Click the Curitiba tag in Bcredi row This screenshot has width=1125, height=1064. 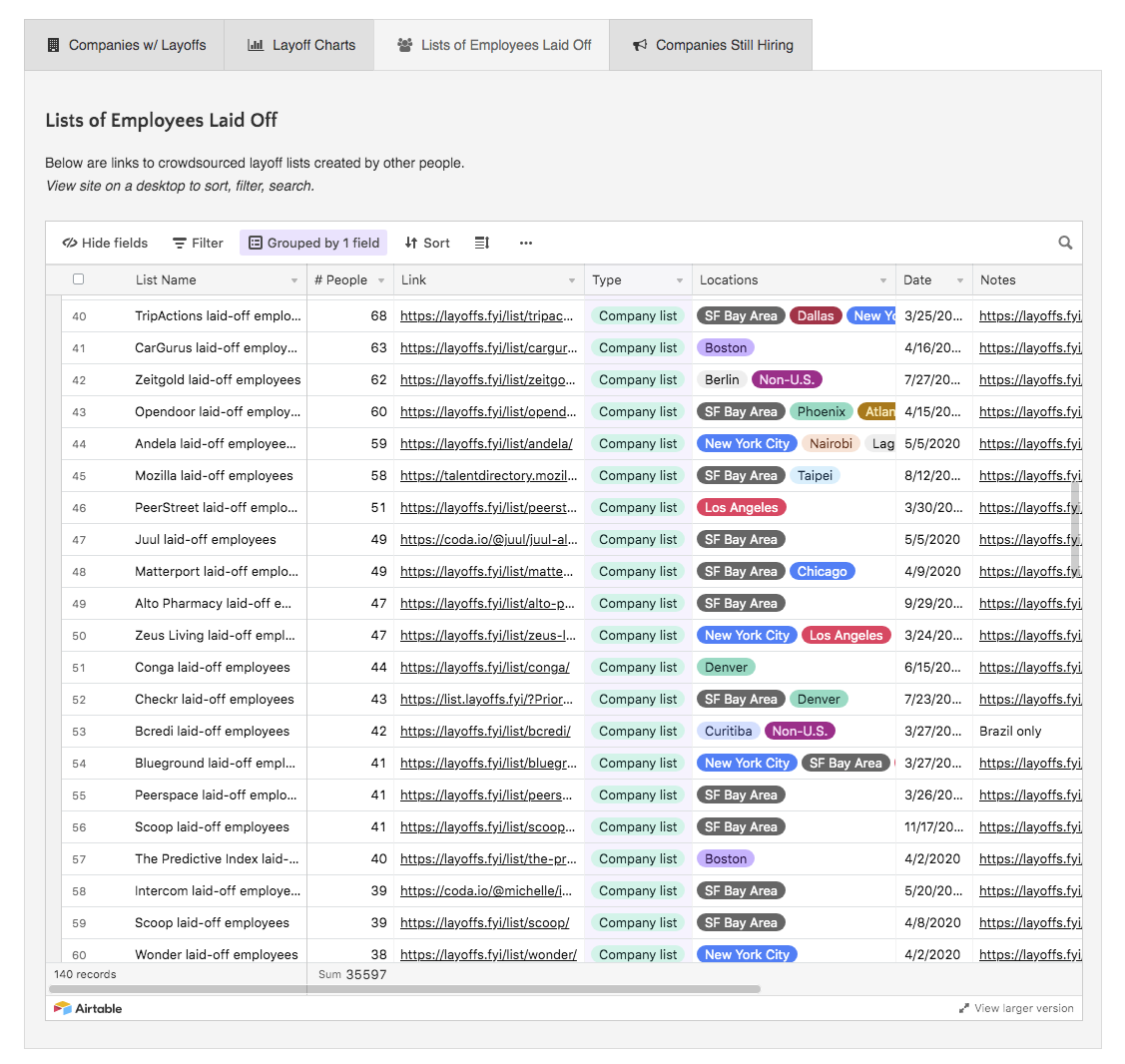point(729,731)
